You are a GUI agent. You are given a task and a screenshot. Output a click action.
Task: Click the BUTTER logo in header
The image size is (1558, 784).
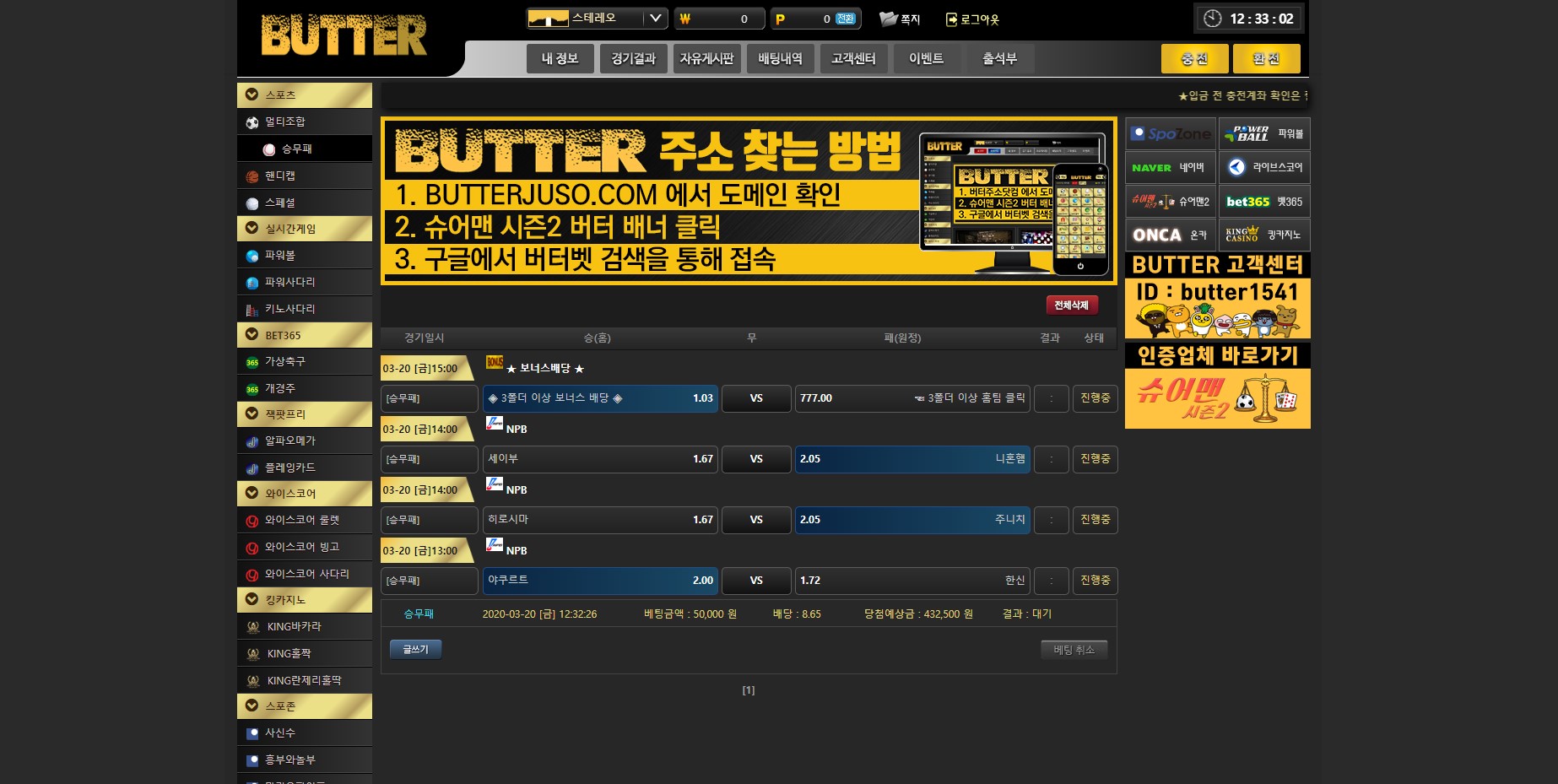[x=344, y=35]
